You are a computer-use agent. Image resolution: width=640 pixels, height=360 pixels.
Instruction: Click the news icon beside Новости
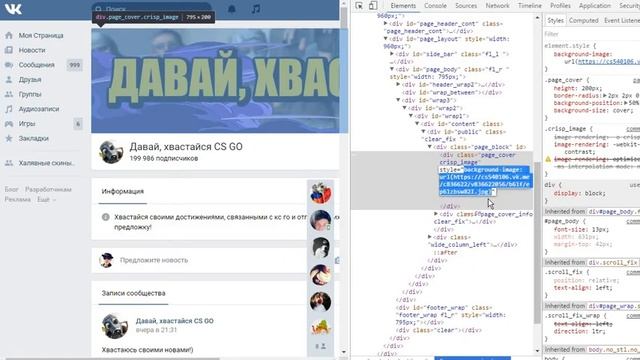[x=9, y=50]
